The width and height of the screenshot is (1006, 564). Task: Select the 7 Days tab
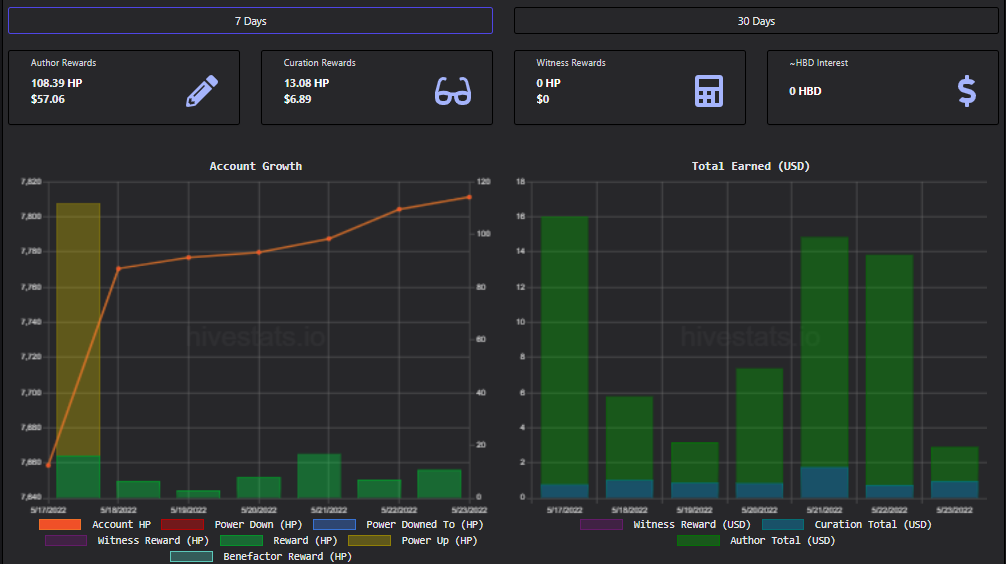click(x=250, y=21)
